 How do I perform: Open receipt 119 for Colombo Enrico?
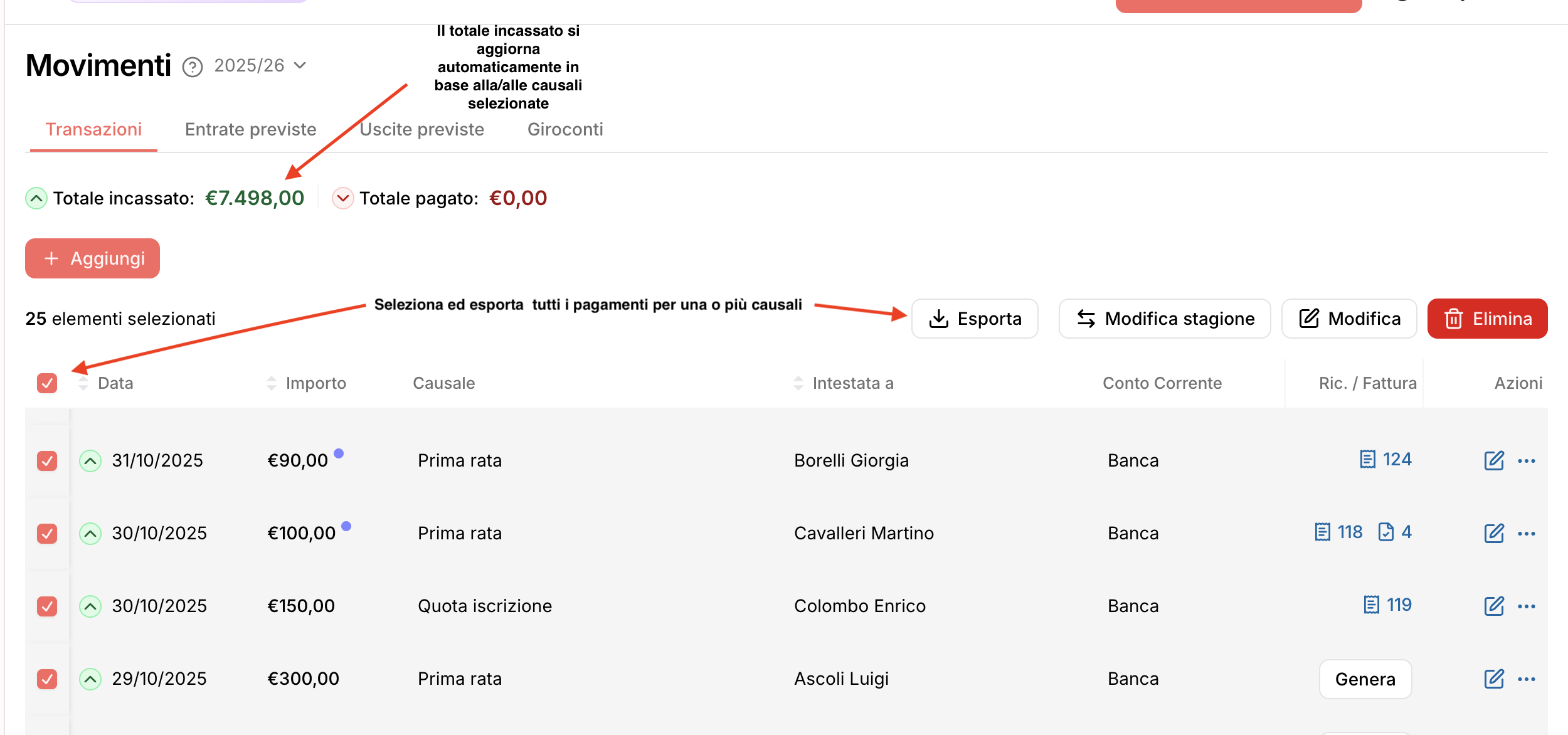pos(1371,605)
